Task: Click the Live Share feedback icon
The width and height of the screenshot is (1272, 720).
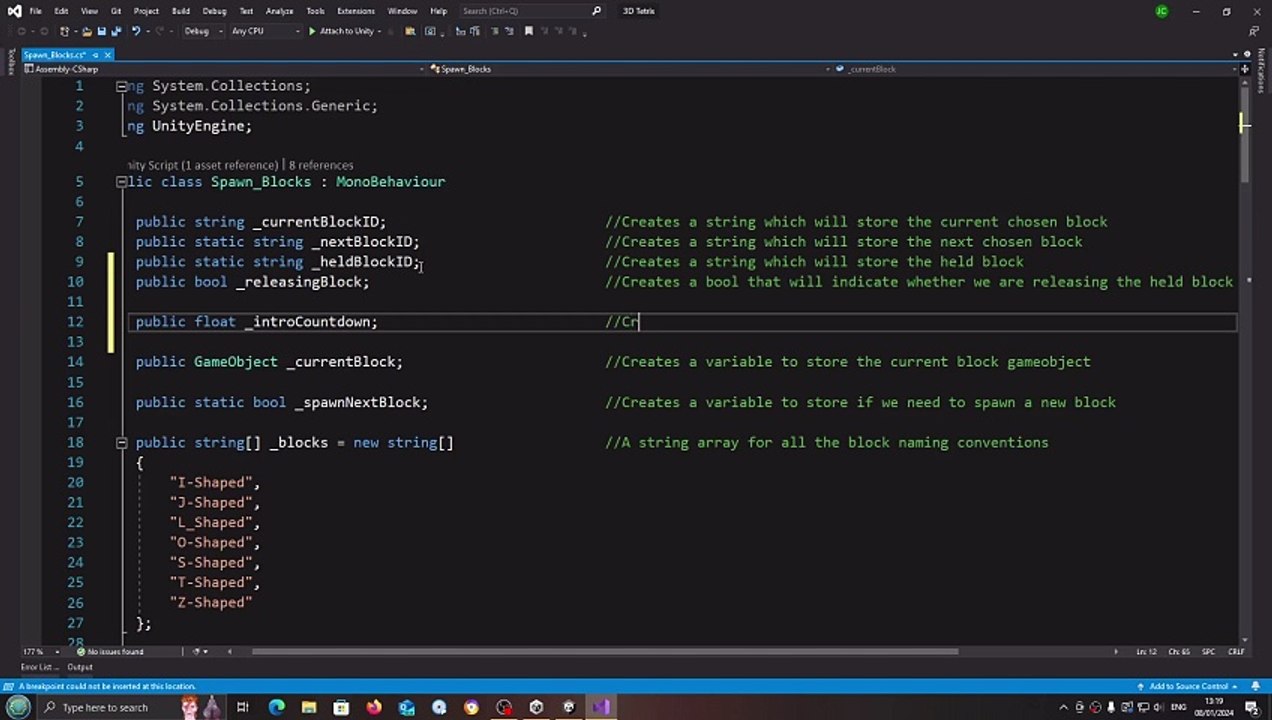Action: coord(1253,31)
